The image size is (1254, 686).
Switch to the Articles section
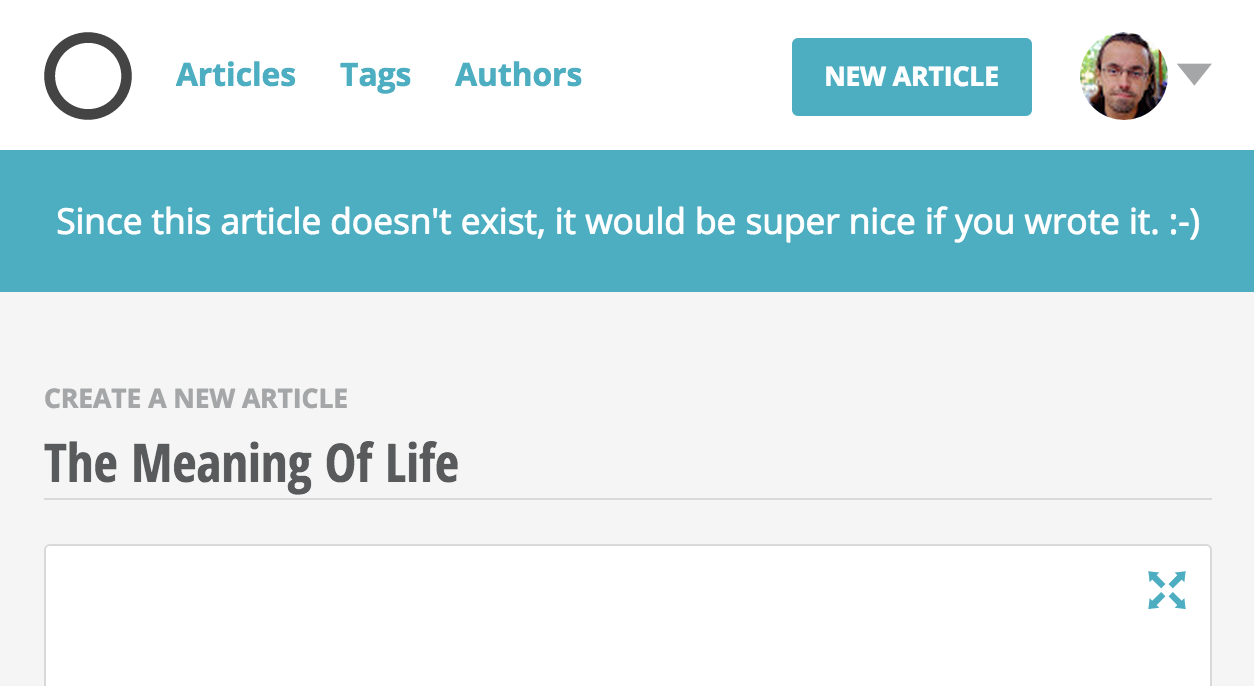pyautogui.click(x=236, y=74)
